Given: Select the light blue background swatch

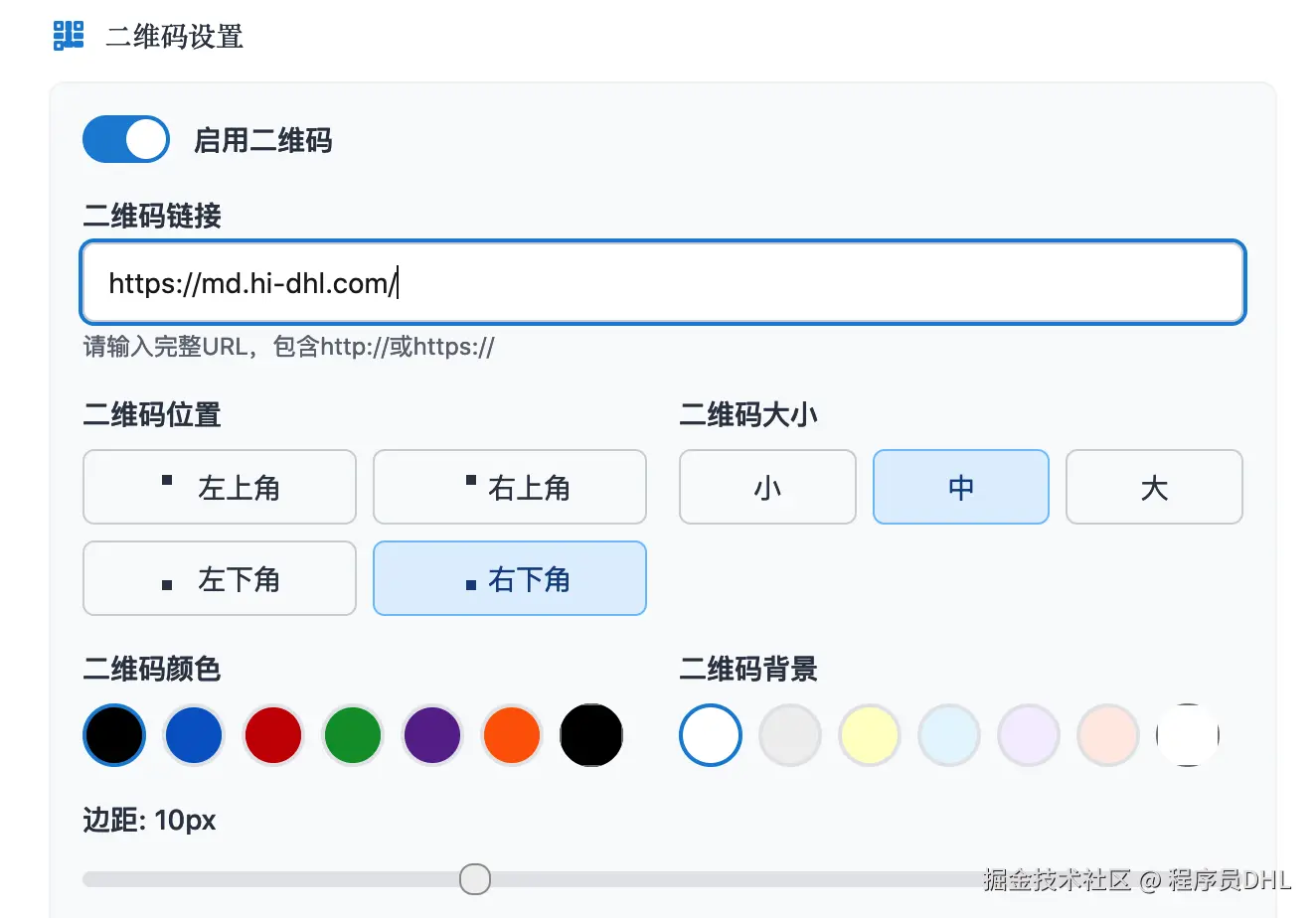Looking at the screenshot, I should tap(949, 735).
